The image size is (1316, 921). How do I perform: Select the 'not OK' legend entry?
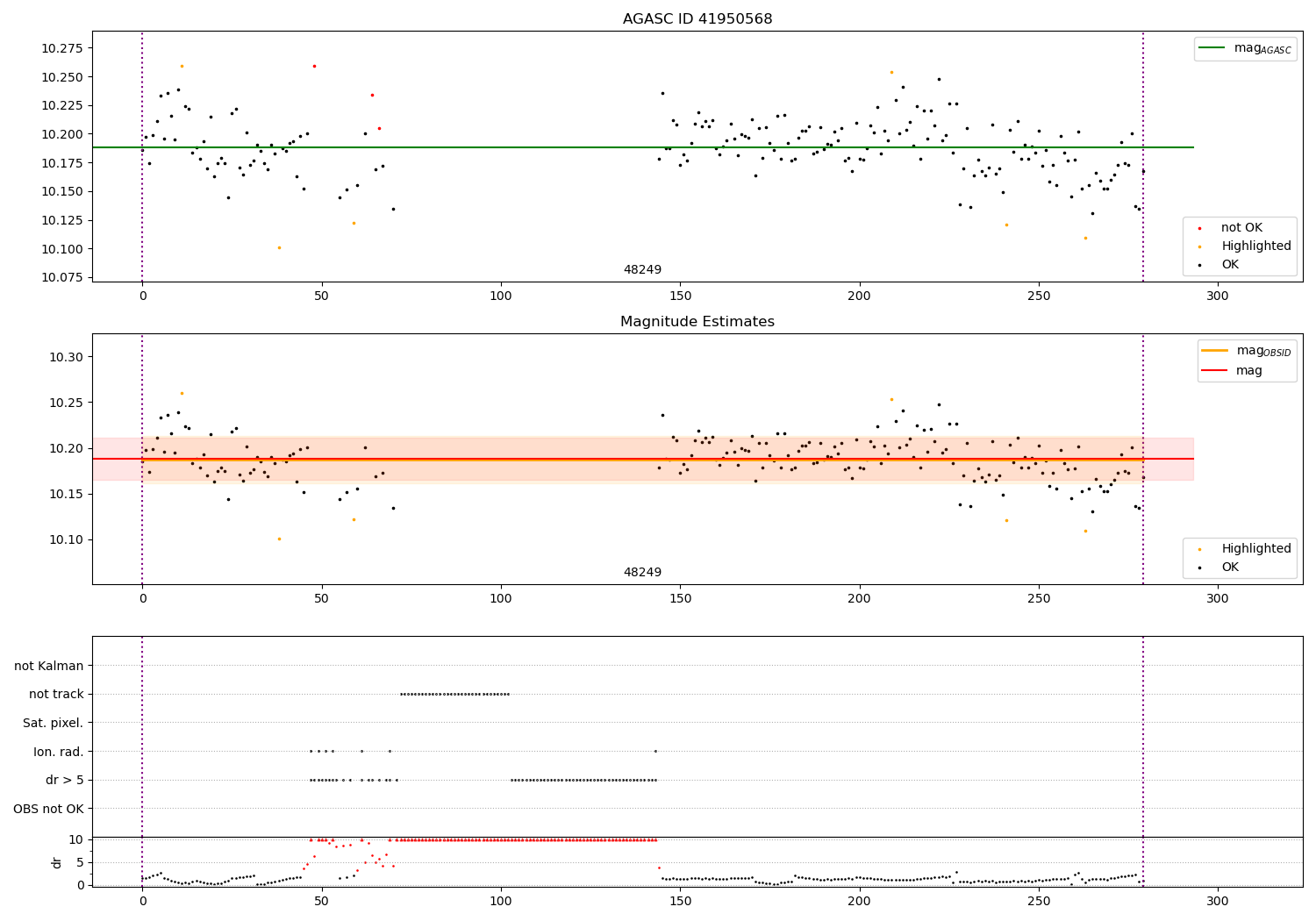1241,228
